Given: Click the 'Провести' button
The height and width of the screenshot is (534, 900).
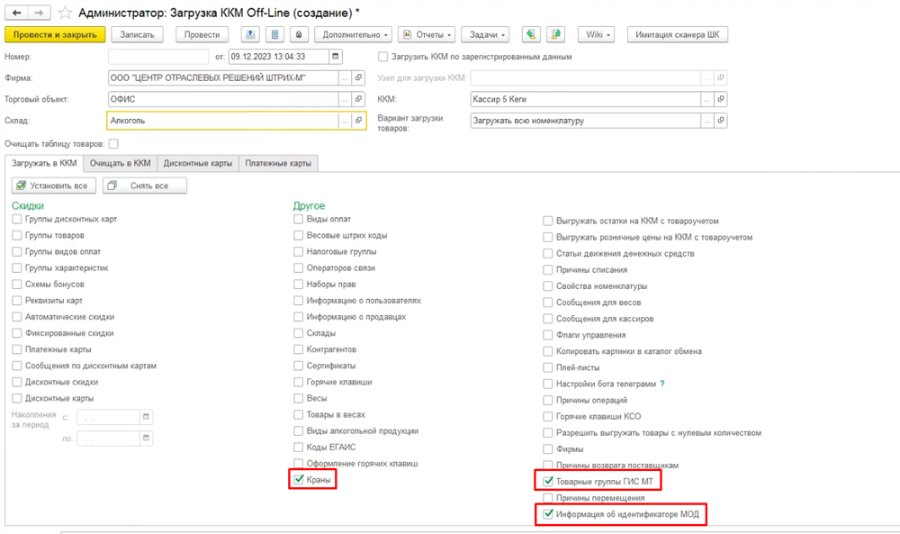Looking at the screenshot, I should click(202, 34).
